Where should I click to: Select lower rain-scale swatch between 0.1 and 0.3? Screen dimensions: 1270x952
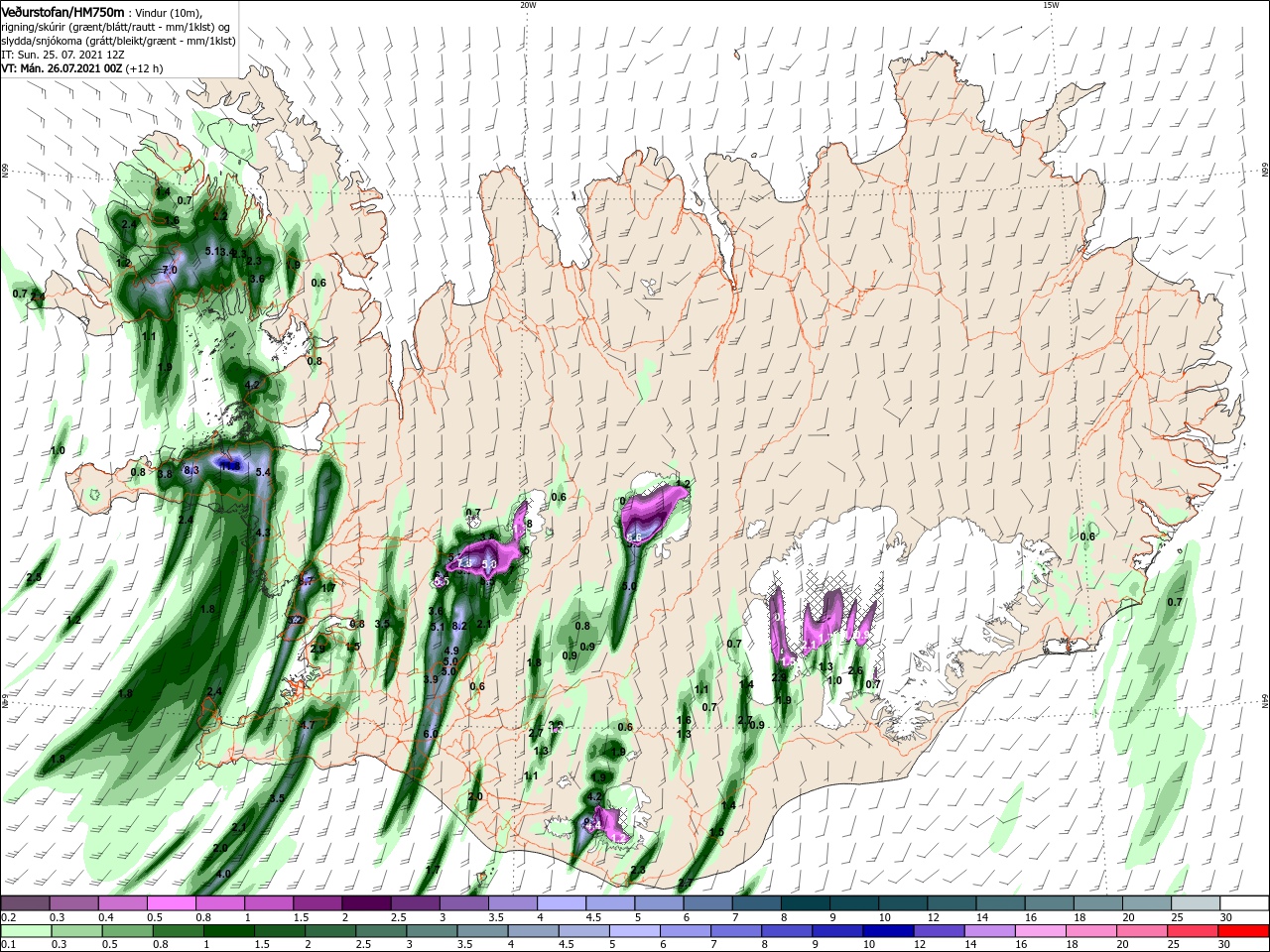point(25,931)
